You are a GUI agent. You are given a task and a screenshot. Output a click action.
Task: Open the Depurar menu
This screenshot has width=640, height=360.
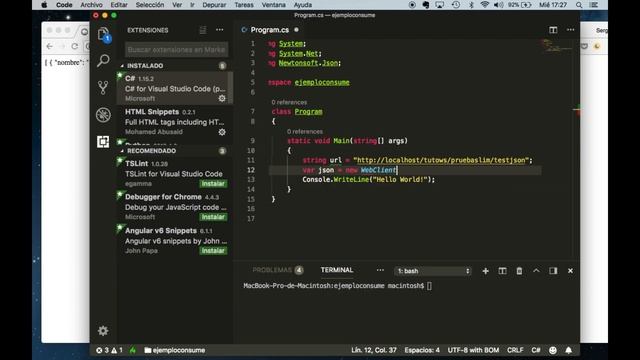coord(214,5)
